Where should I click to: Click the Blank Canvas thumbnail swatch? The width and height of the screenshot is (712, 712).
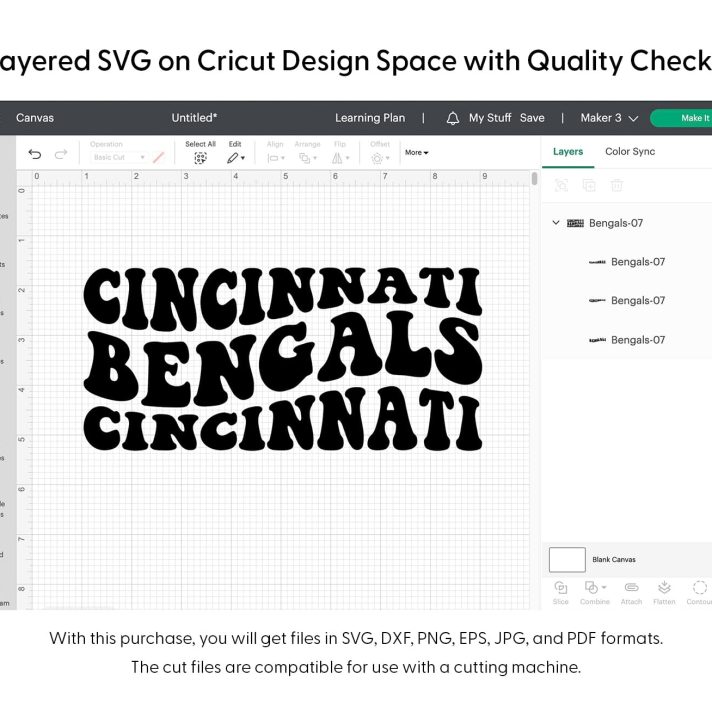click(x=567, y=559)
